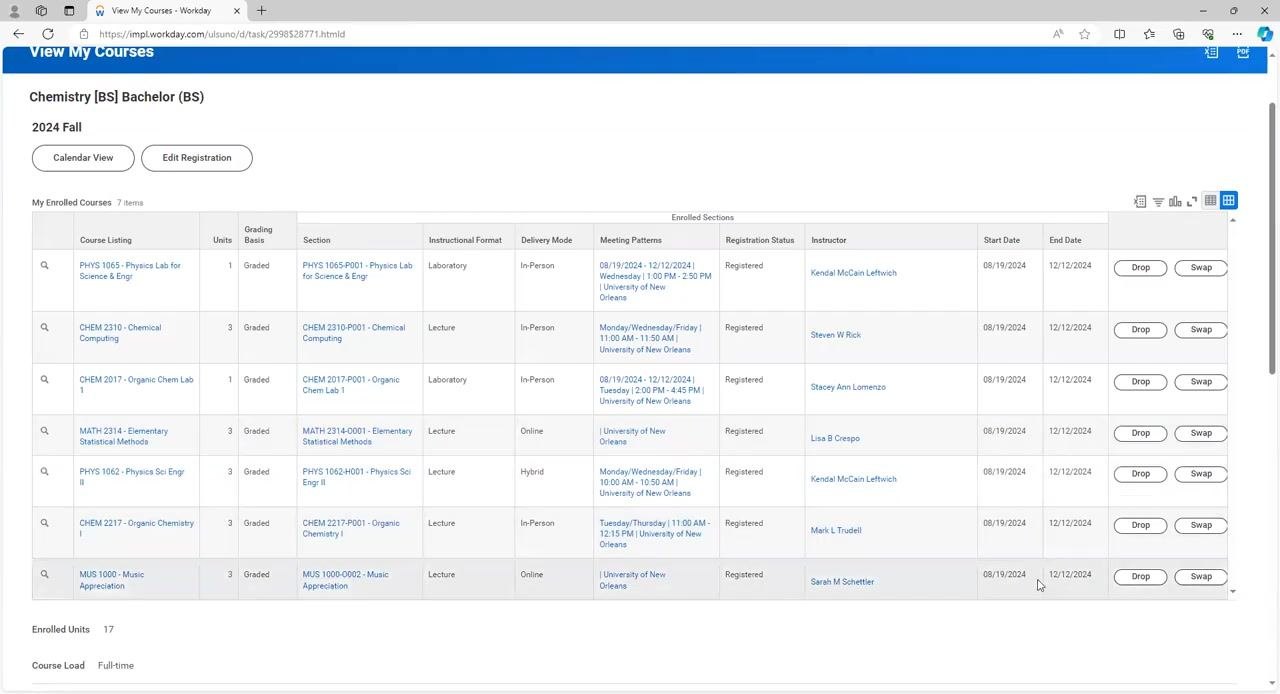Sort by Course Listing column header
Screen dimensions: 1280x694
pyautogui.click(x=105, y=240)
